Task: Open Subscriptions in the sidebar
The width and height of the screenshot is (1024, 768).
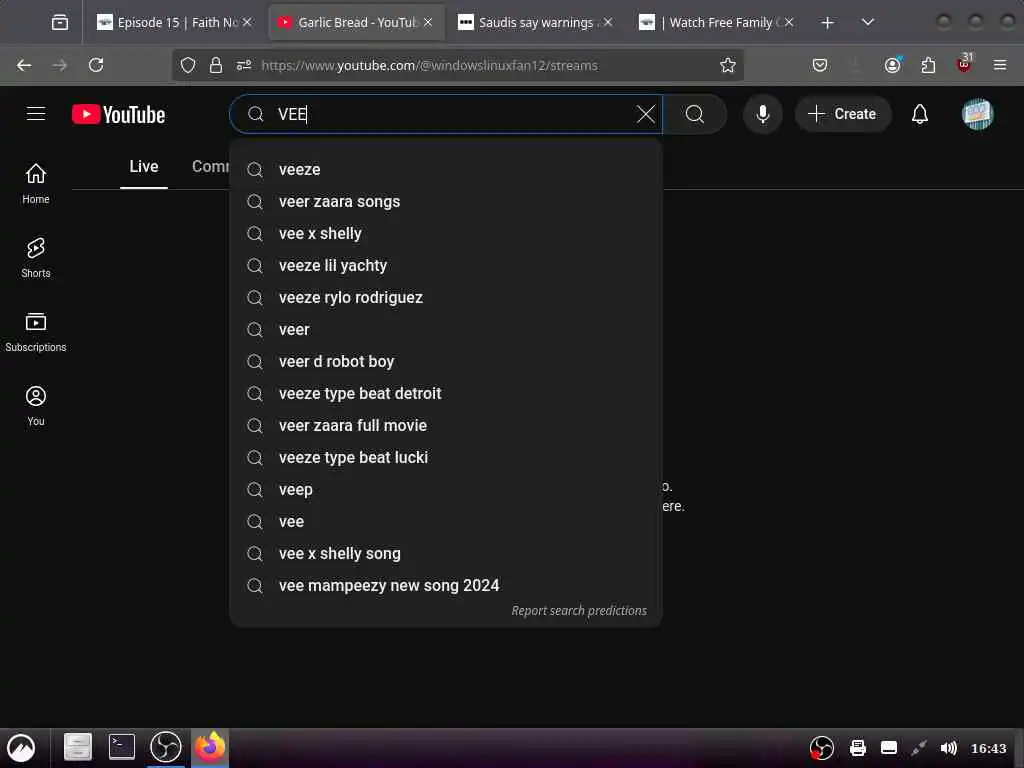Action: tap(36, 332)
